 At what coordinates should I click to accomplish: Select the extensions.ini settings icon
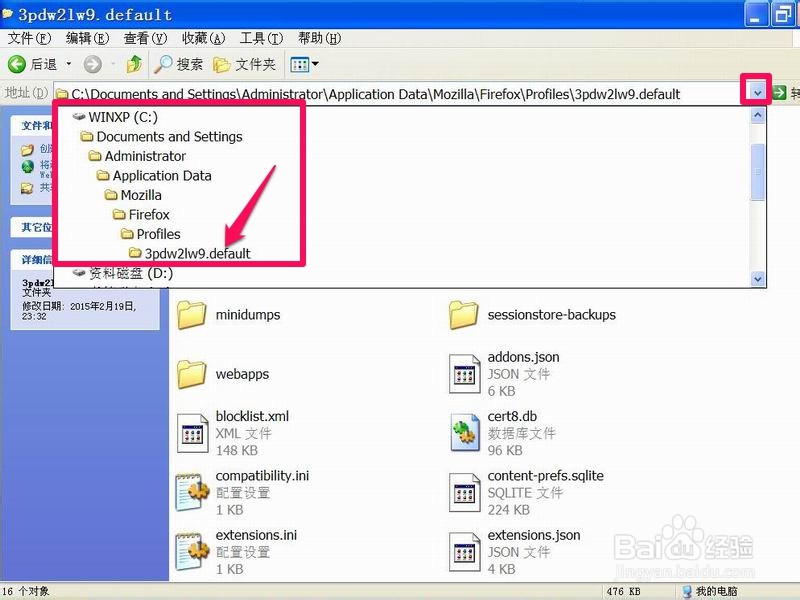[192, 552]
